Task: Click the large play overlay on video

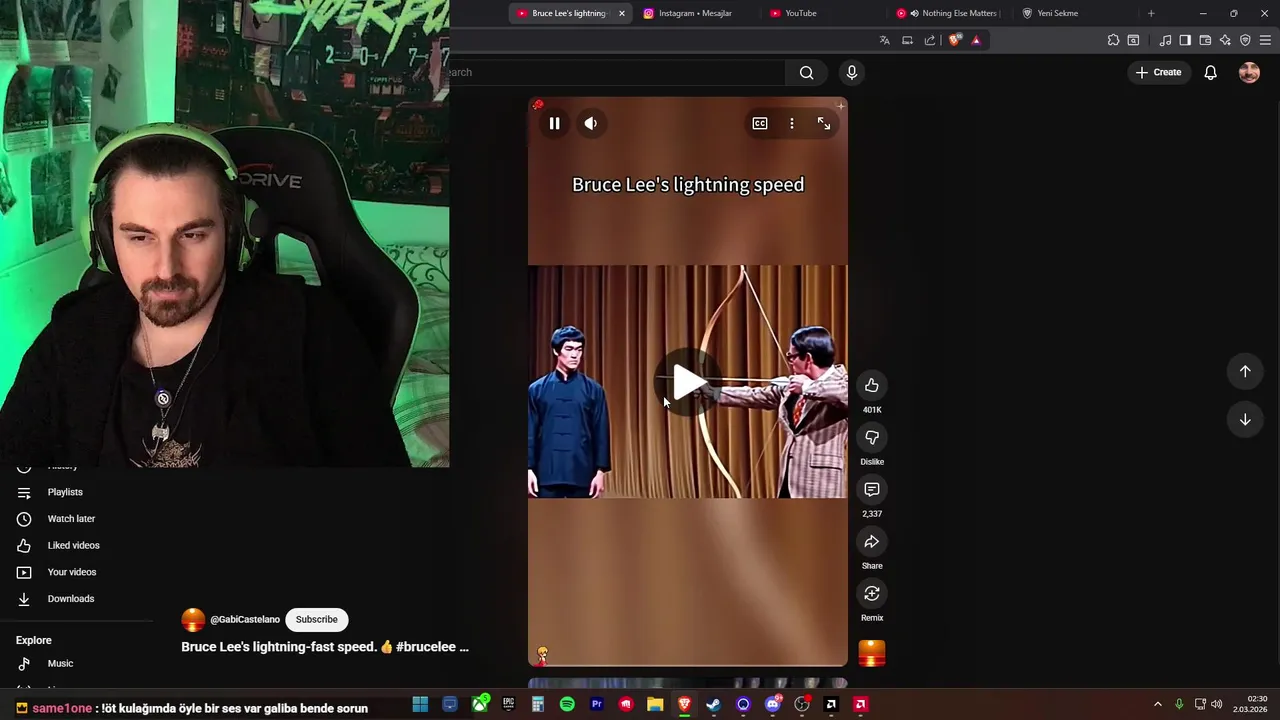Action: tap(687, 382)
